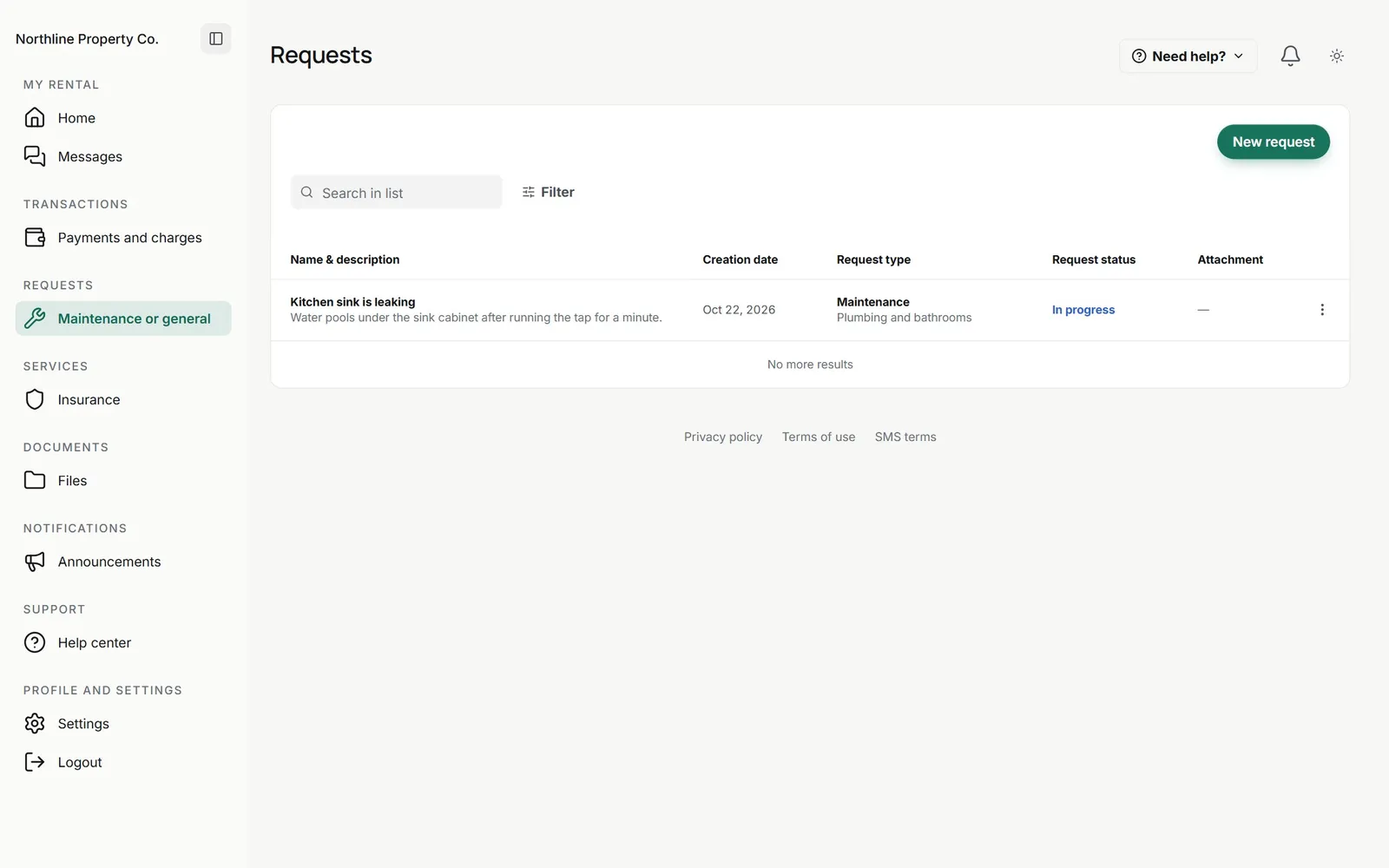Click 'Northline Property Co.' brand name

click(x=87, y=39)
